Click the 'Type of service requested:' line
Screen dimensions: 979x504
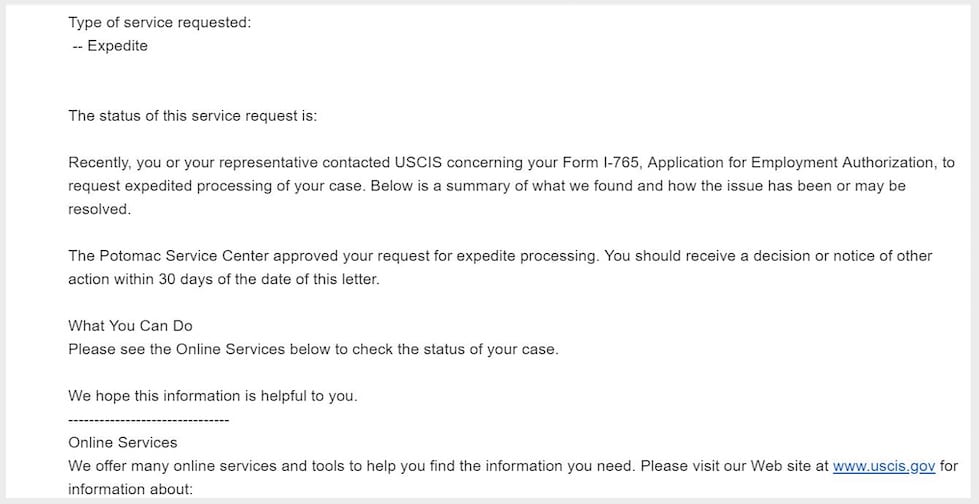click(159, 23)
